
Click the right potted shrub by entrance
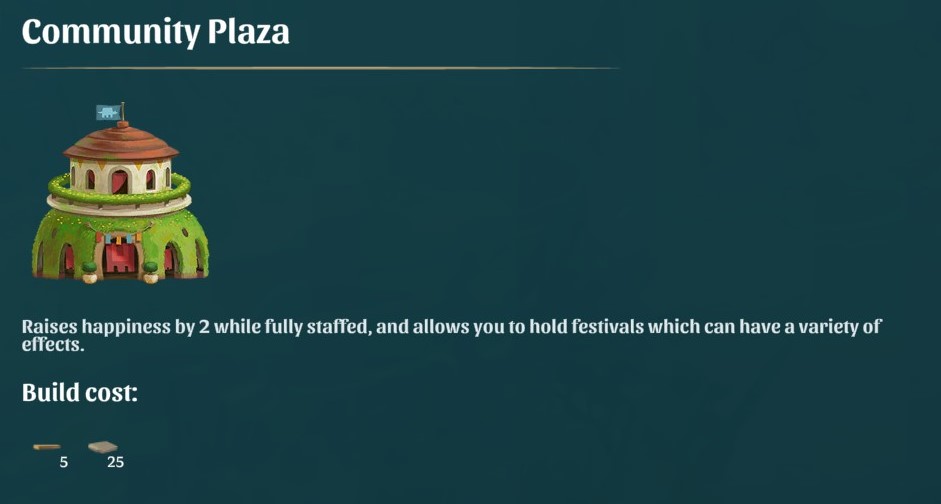150,271
